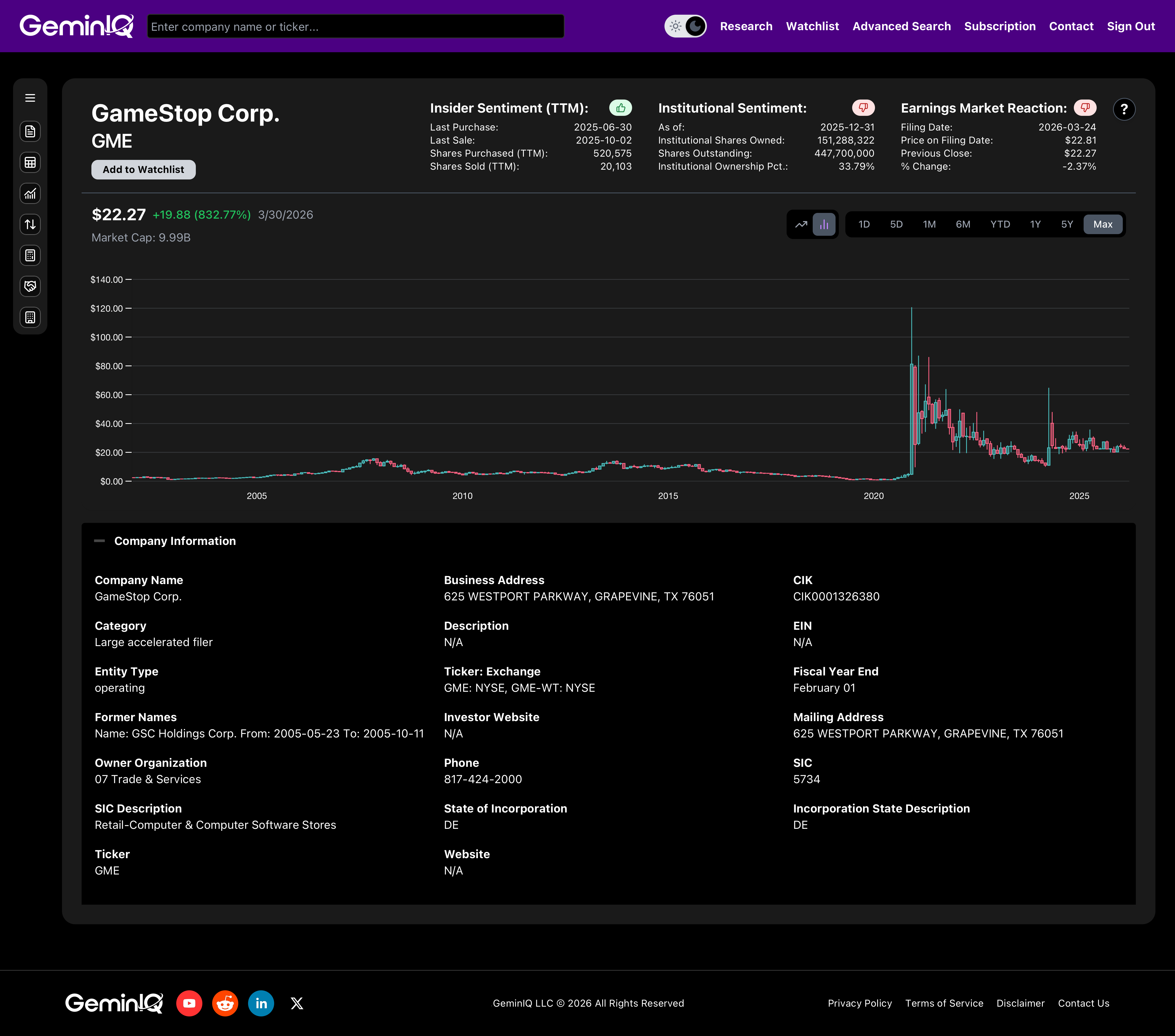Screen dimensions: 1175x1036
Task: Select the document filings icon in the sidebar
Action: [30, 131]
